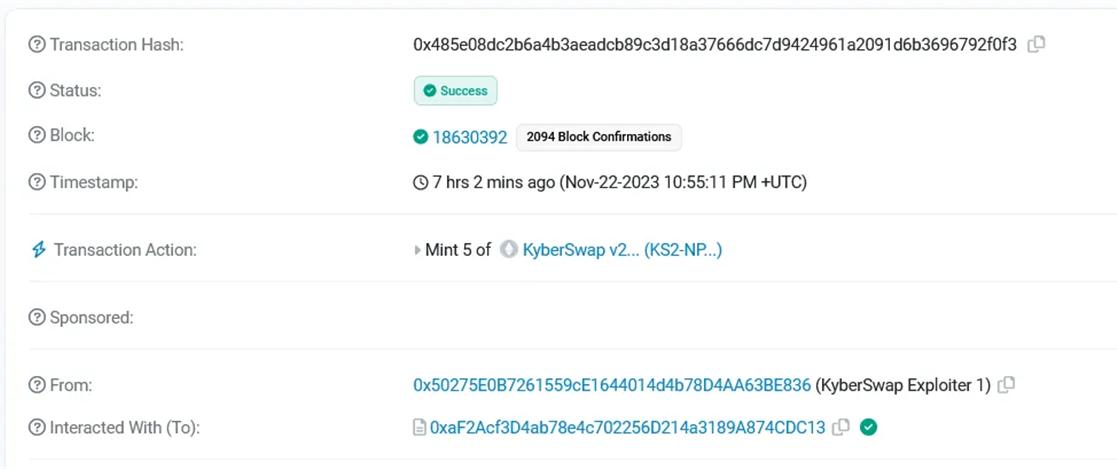1117x469 pixels.
Task: Click help icon next to Timestamp label
Action: pyautogui.click(x=36, y=182)
